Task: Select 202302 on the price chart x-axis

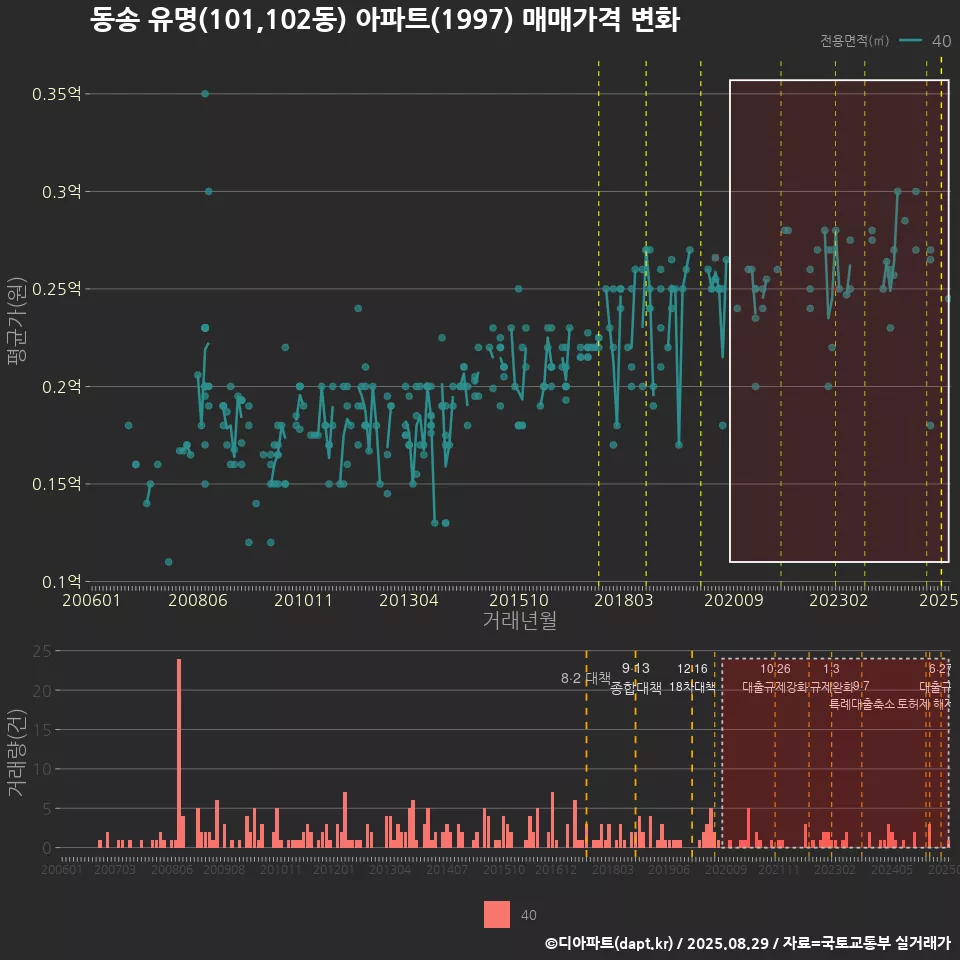Action: tap(839, 600)
